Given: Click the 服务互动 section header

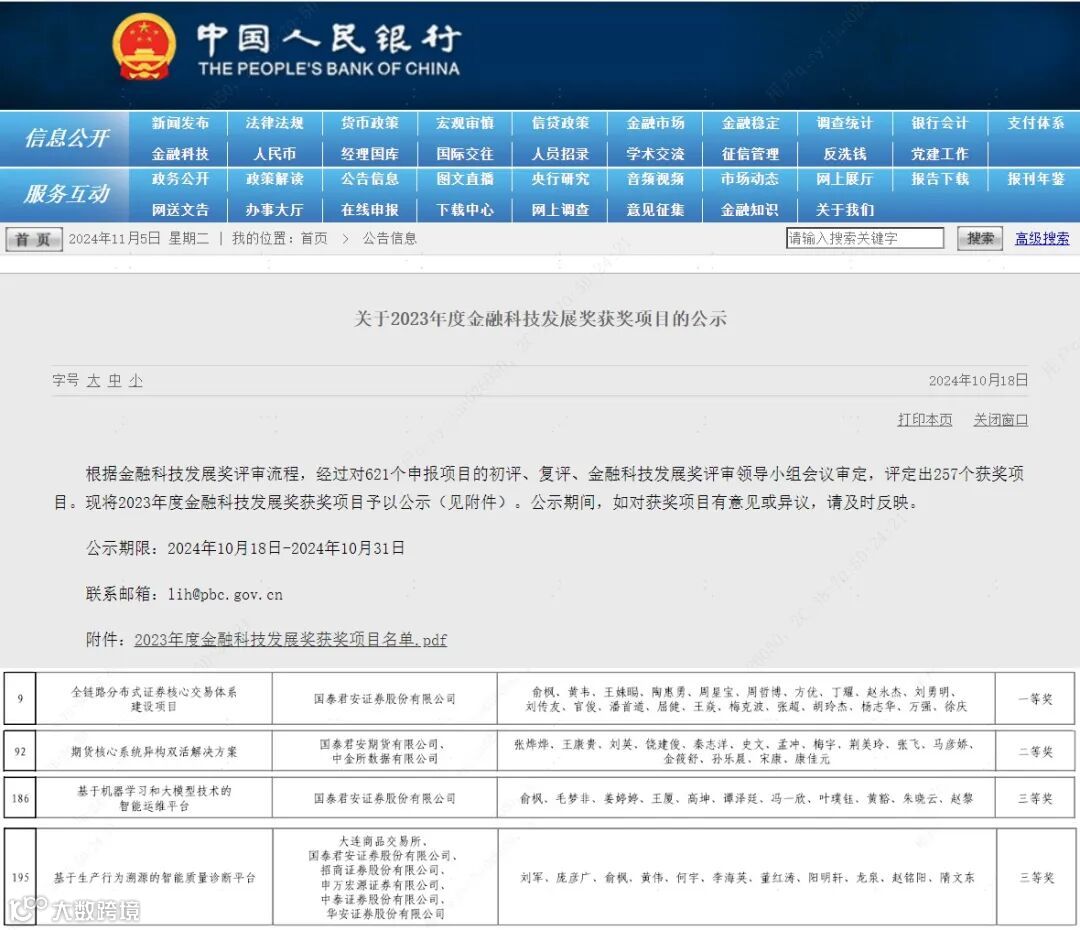Looking at the screenshot, I should click(66, 194).
